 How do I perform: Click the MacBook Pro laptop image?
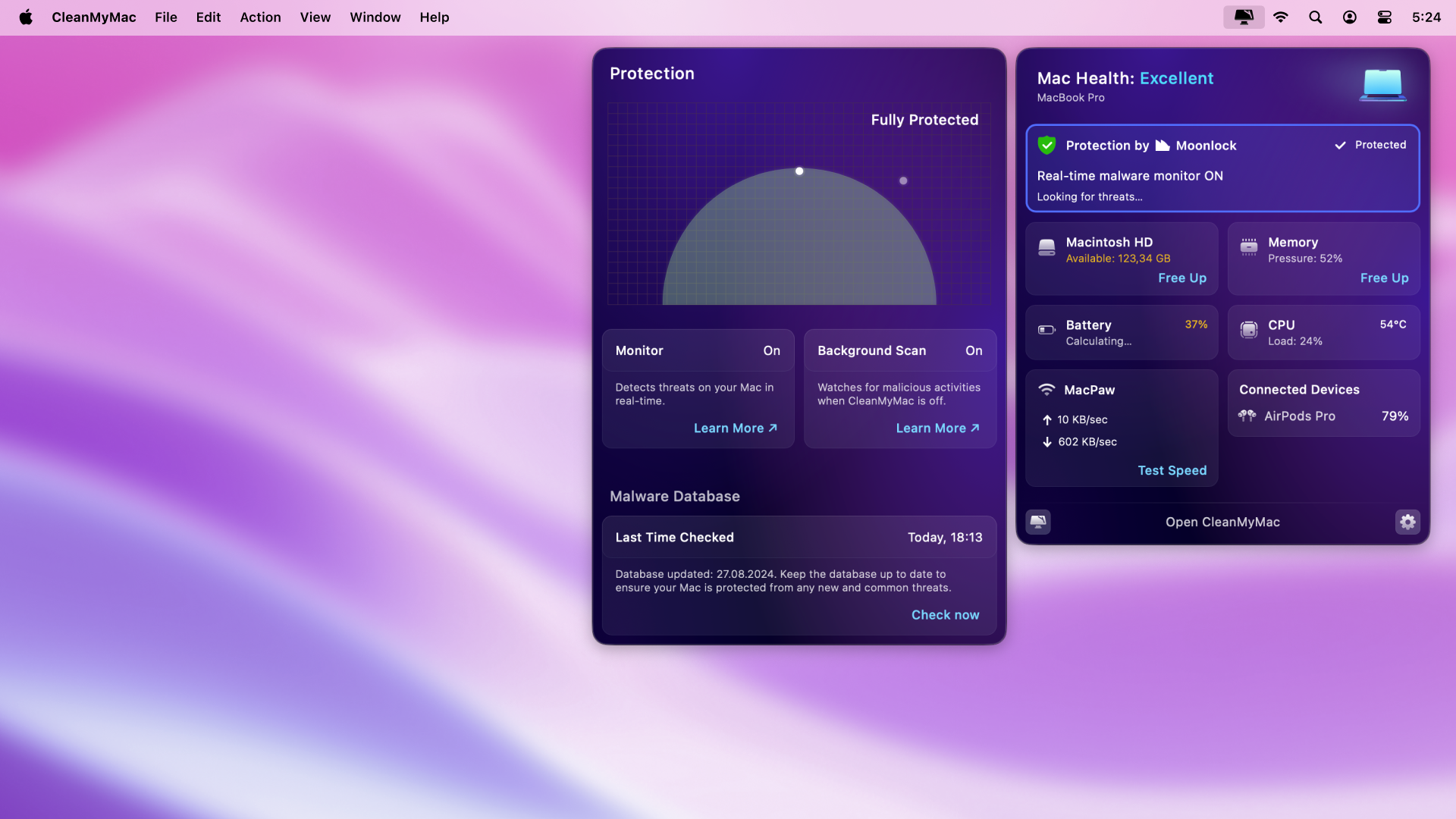pos(1382,85)
